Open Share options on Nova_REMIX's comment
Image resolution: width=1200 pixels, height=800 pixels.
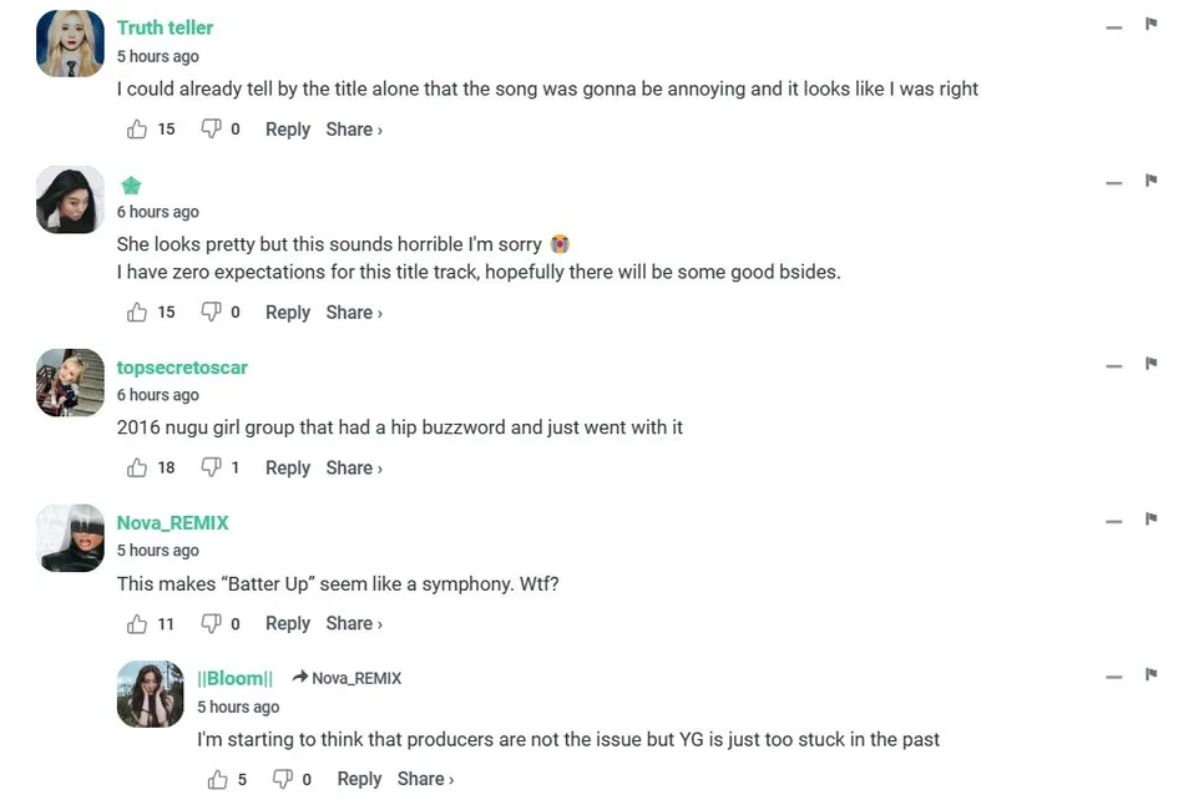click(353, 623)
